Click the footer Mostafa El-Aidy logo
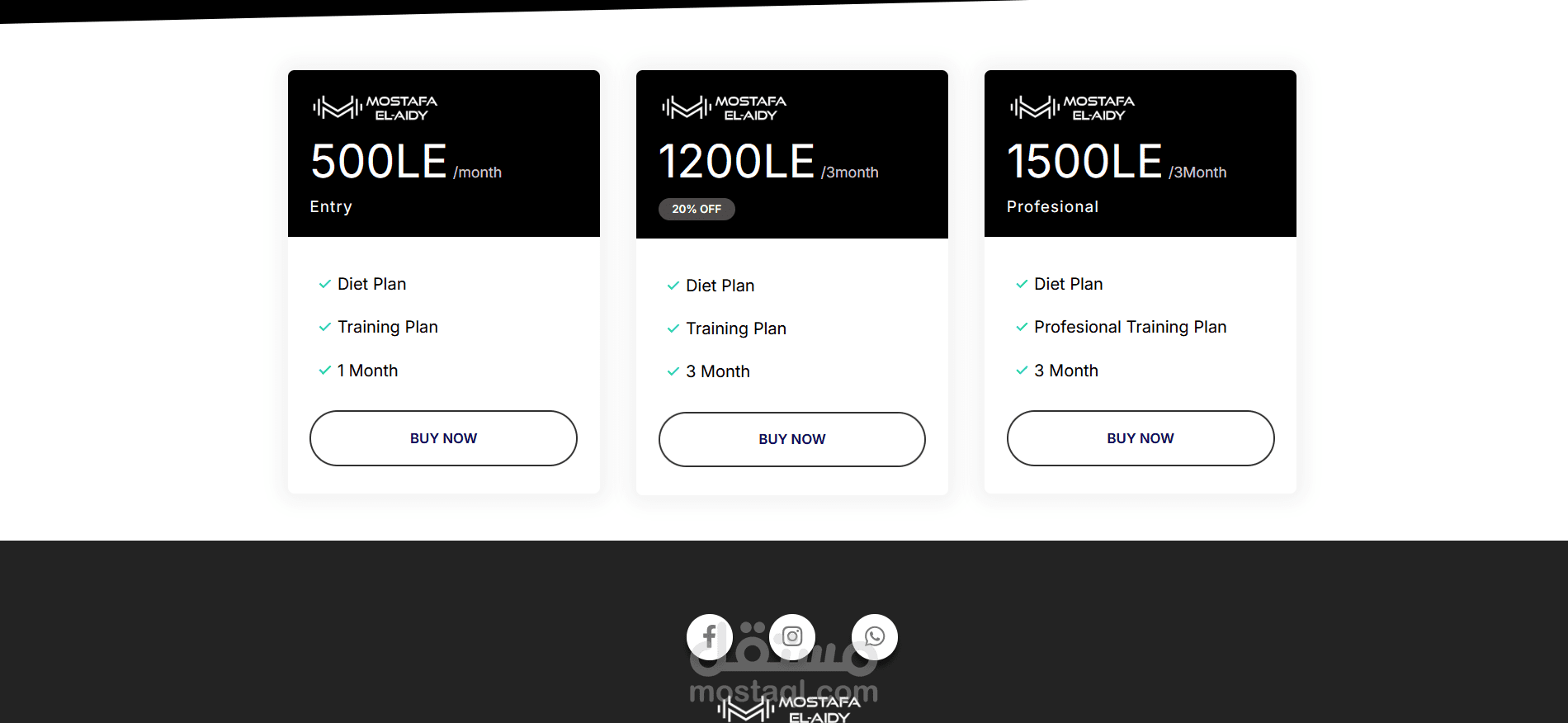 click(789, 709)
